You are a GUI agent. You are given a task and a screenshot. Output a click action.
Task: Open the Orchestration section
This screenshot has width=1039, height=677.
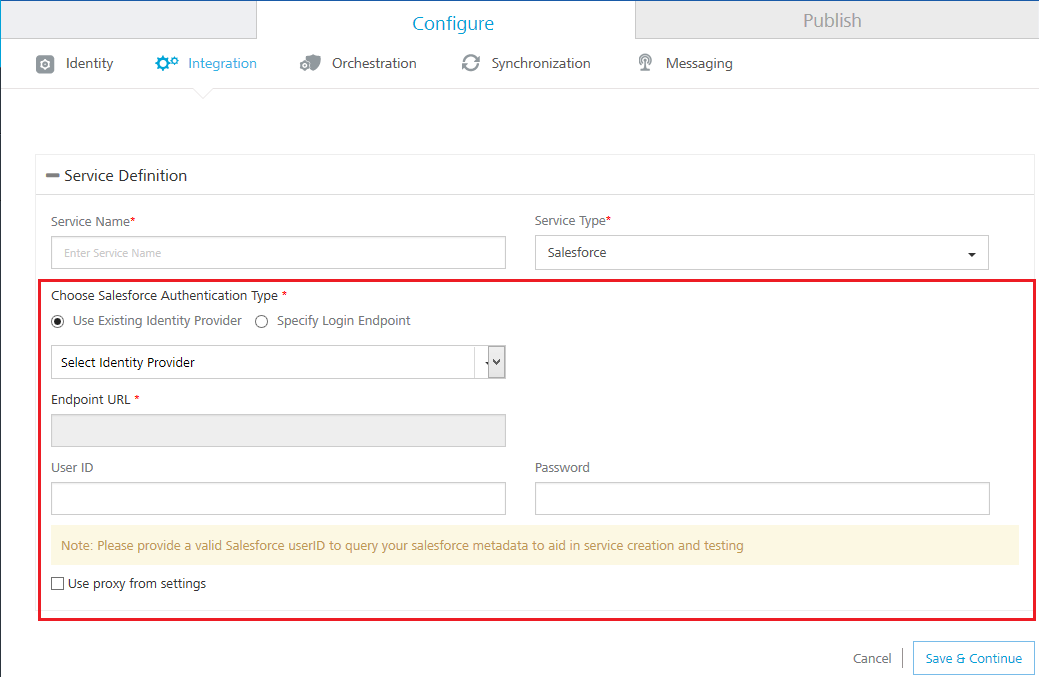coord(374,63)
